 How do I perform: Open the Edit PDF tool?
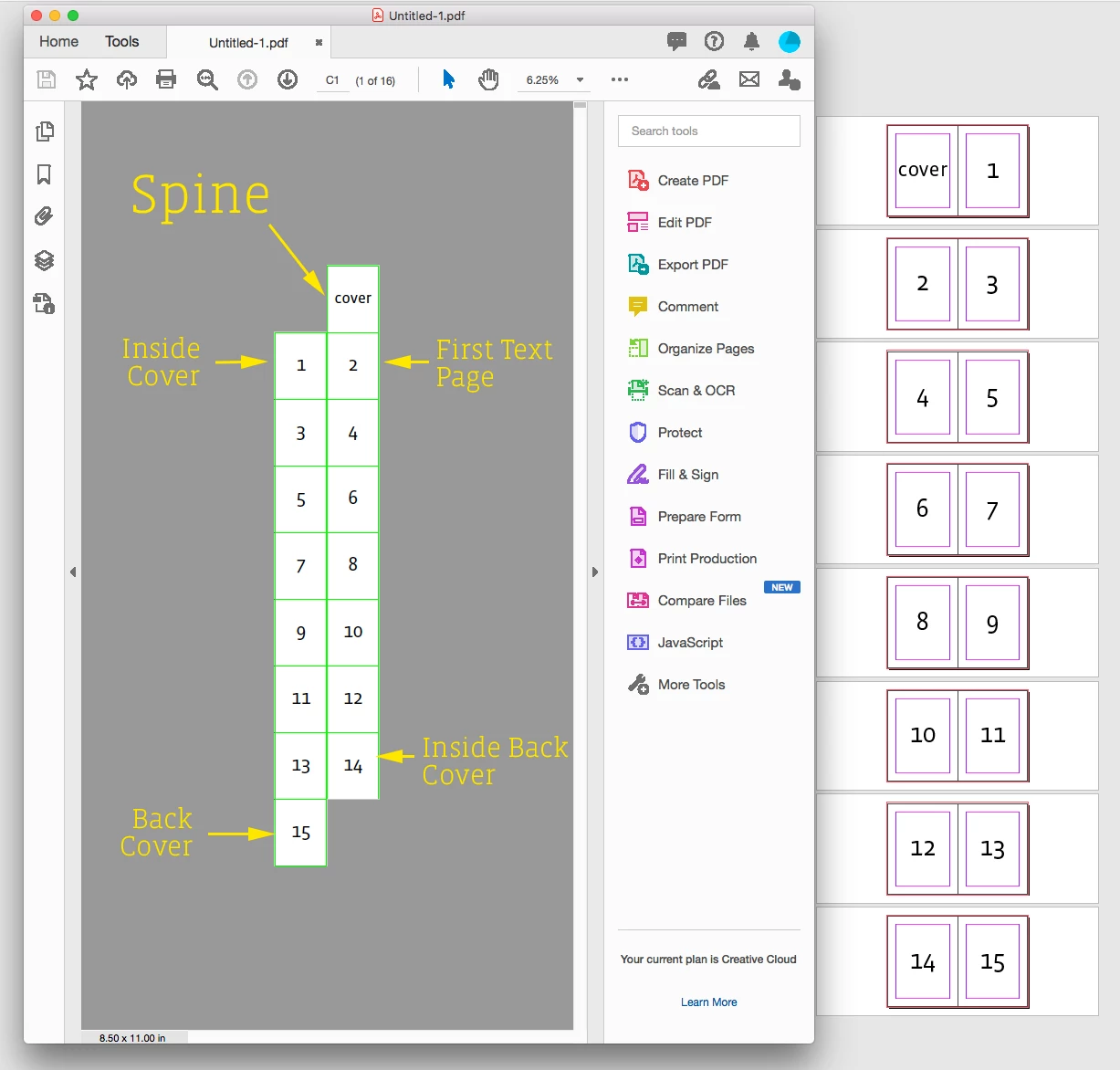click(x=669, y=222)
